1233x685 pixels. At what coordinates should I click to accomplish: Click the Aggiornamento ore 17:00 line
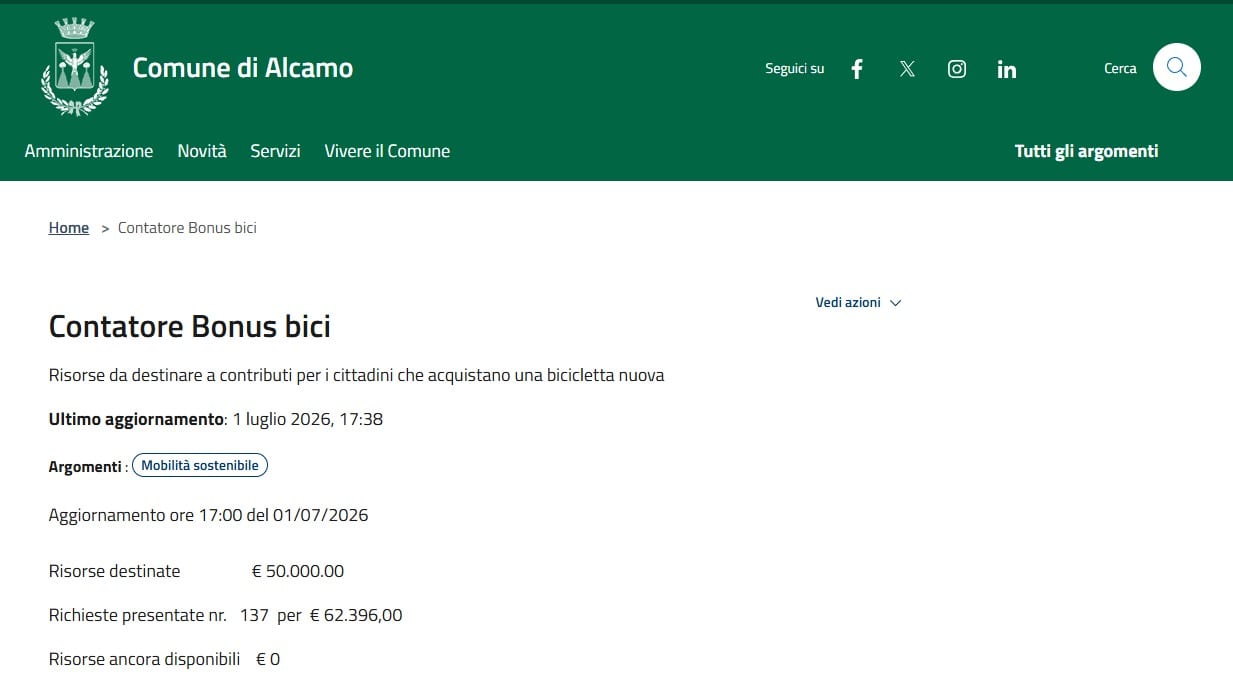(209, 515)
